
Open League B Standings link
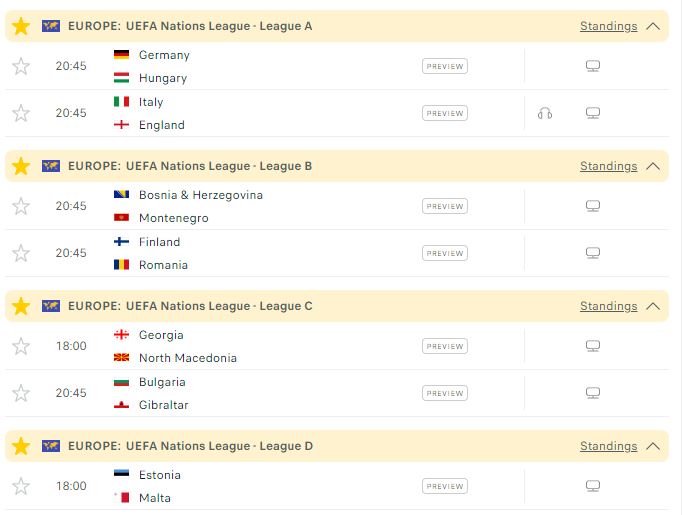[608, 166]
